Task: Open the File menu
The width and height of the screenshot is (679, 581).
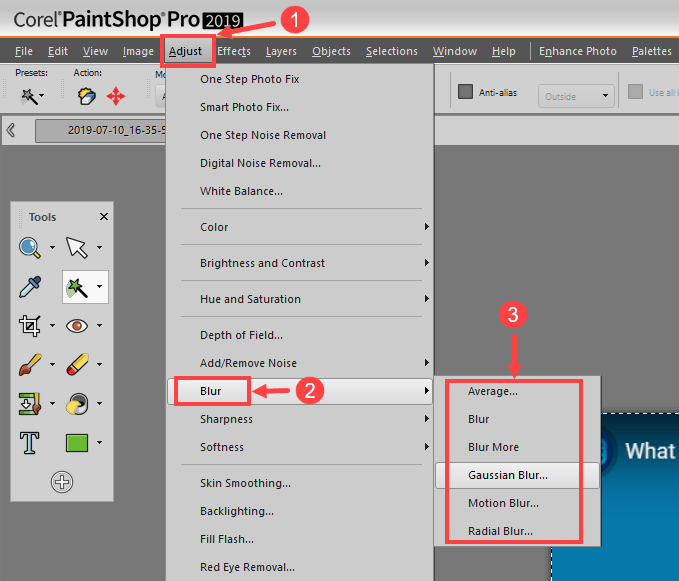Action: [x=24, y=51]
